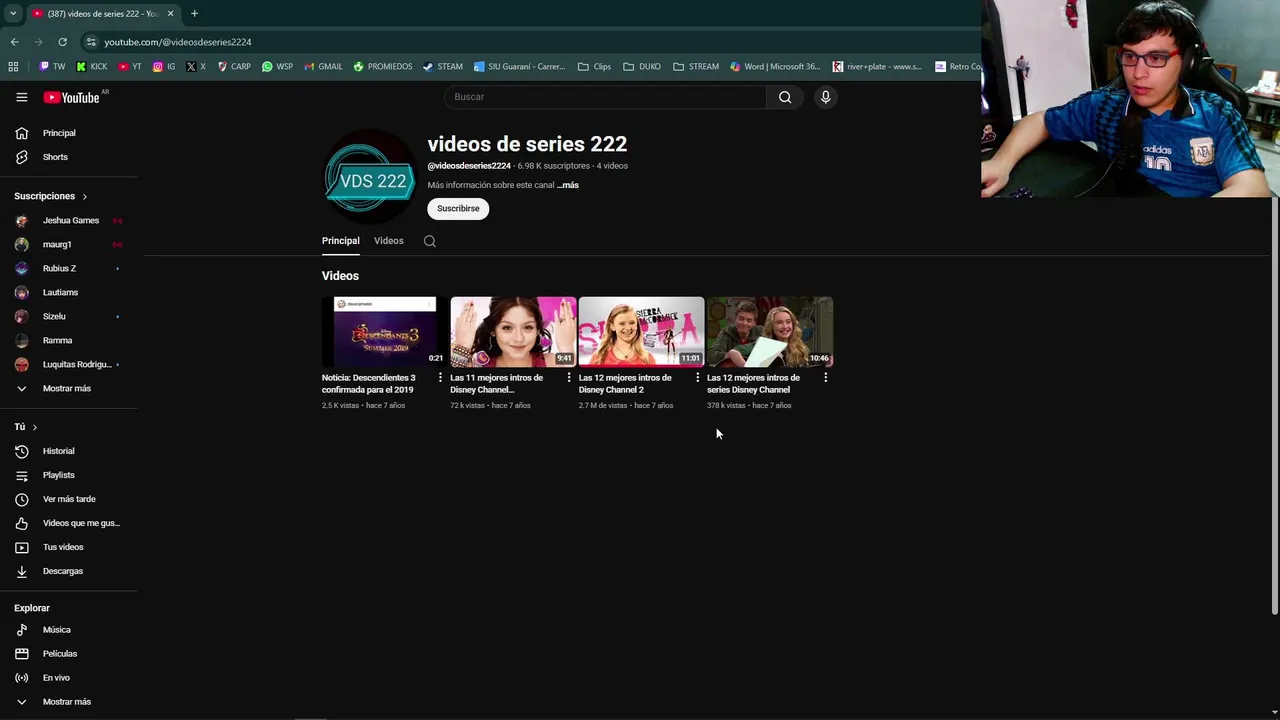Start voice search with the microphone icon
This screenshot has height=720, width=1280.
coord(825,97)
